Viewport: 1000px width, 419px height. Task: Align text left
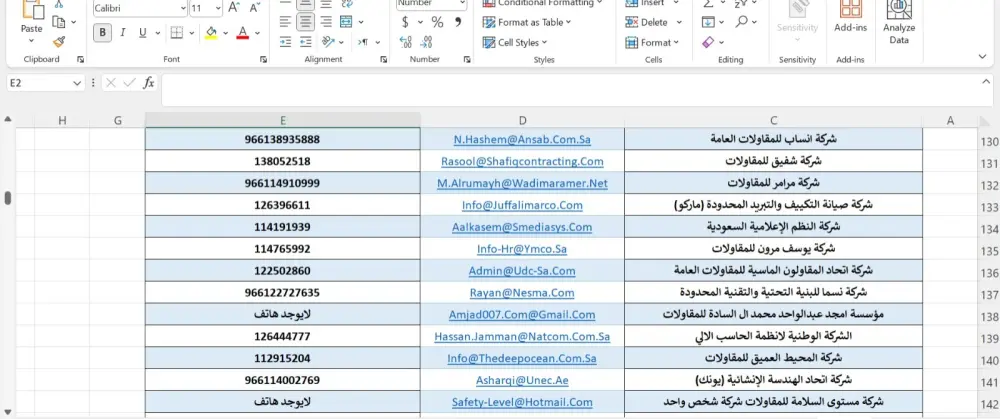point(286,22)
